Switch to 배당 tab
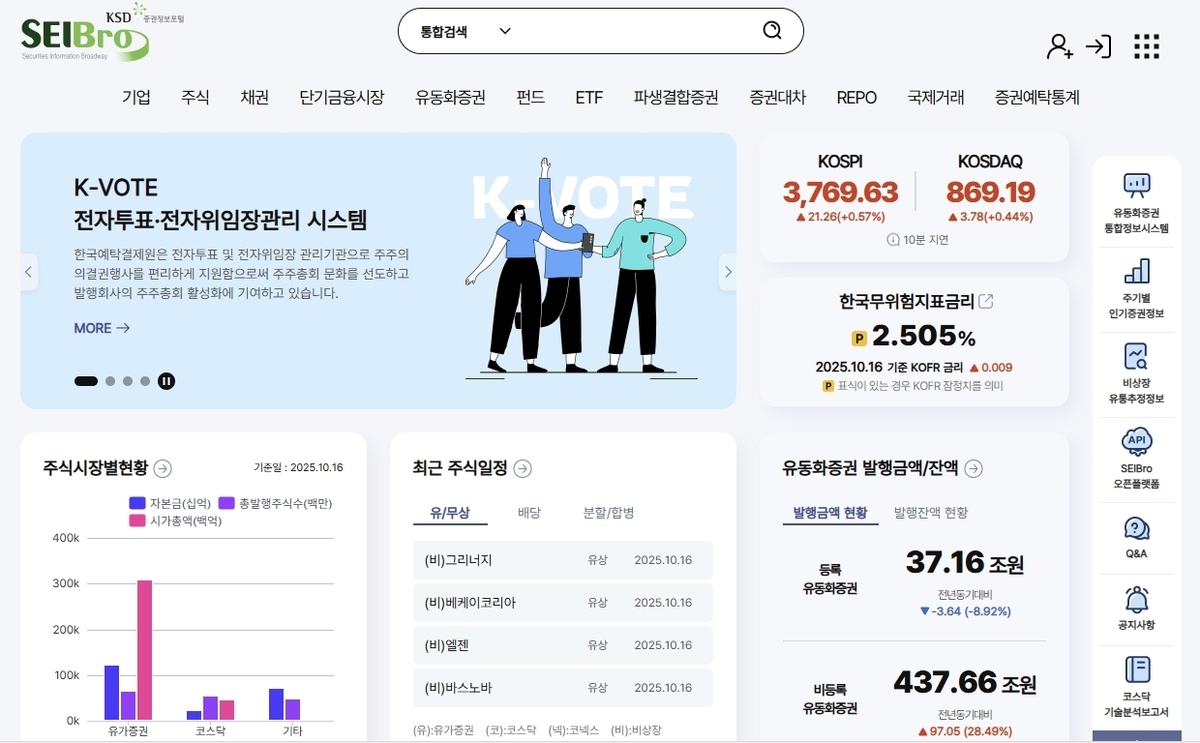The image size is (1200, 743). coord(529,513)
